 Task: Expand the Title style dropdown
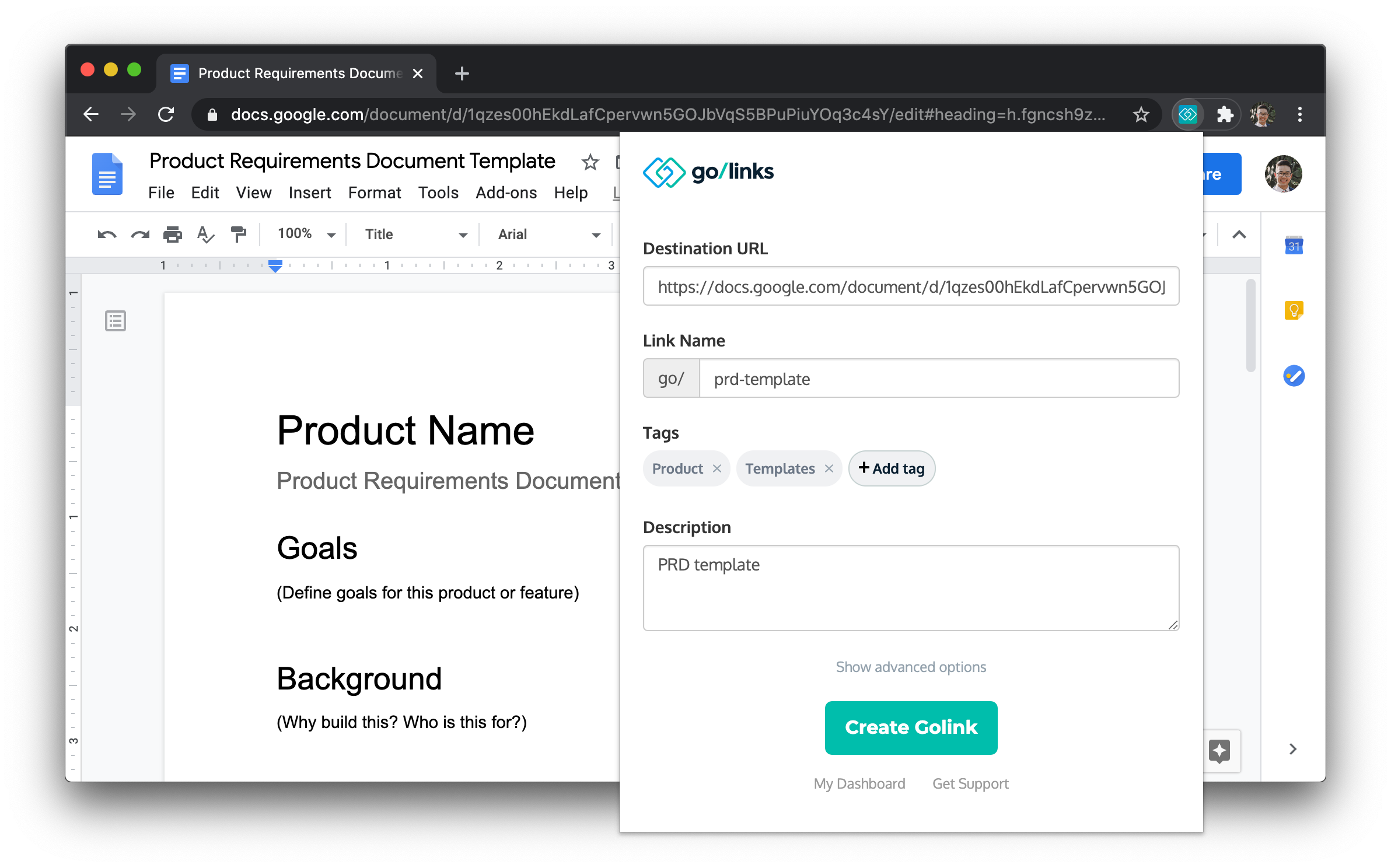coord(415,235)
